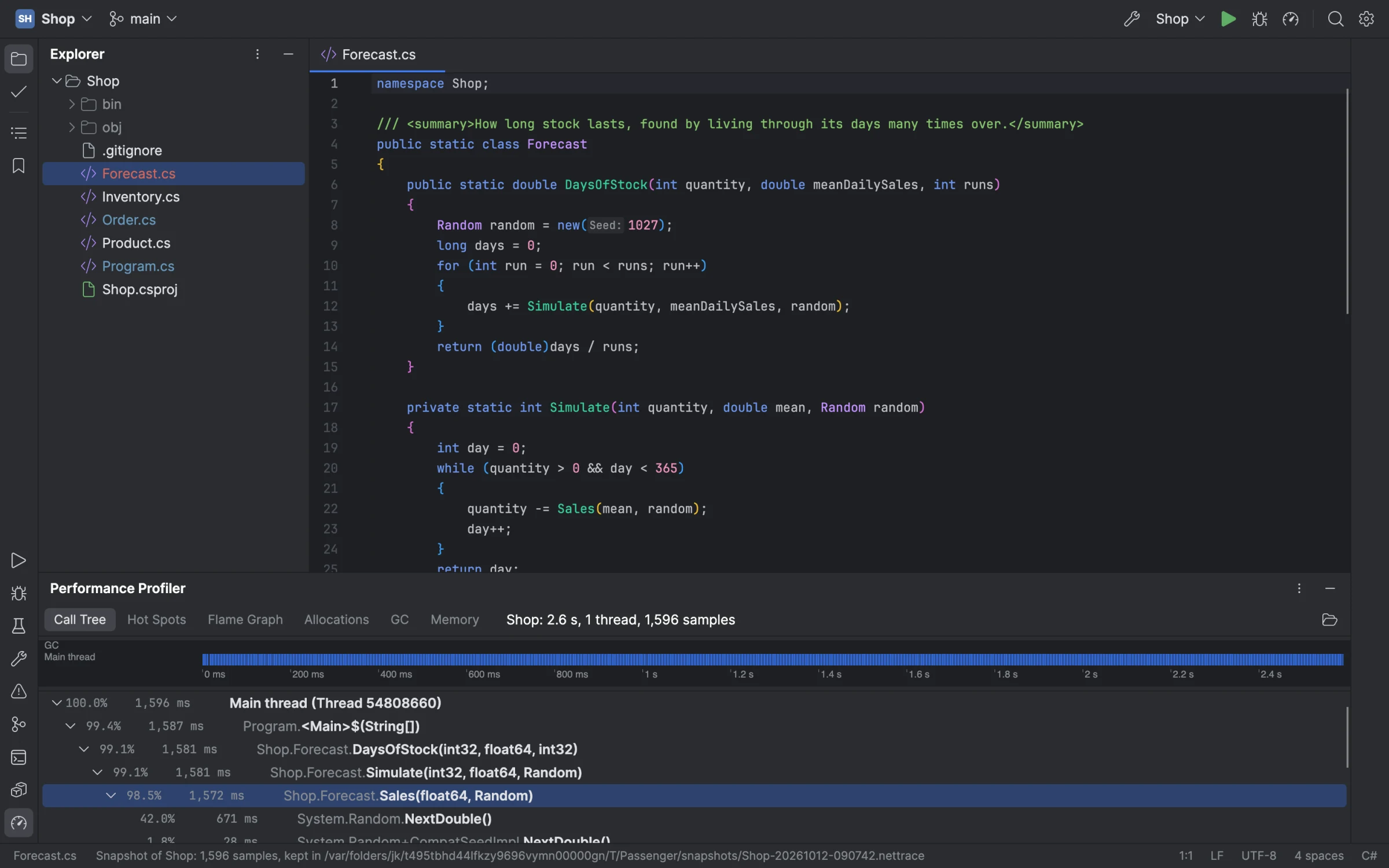Collapse the Shop.Forecast.Sales call tree row
The image size is (1389, 868).
click(x=111, y=796)
